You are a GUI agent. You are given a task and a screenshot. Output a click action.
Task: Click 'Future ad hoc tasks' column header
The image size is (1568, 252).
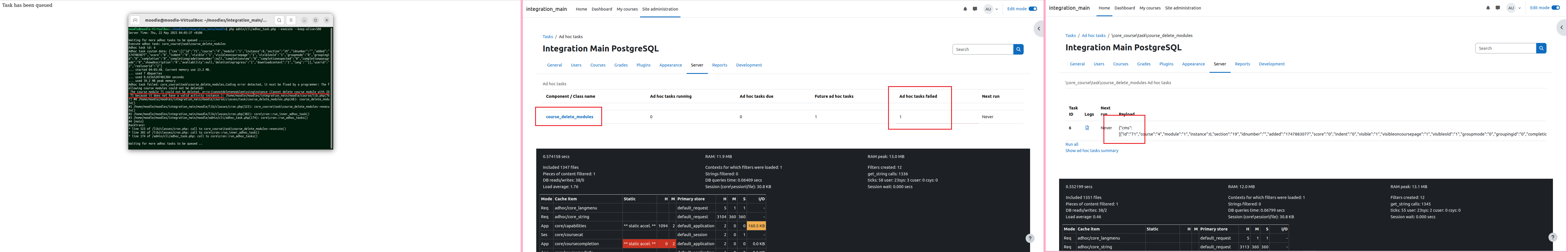[834, 96]
